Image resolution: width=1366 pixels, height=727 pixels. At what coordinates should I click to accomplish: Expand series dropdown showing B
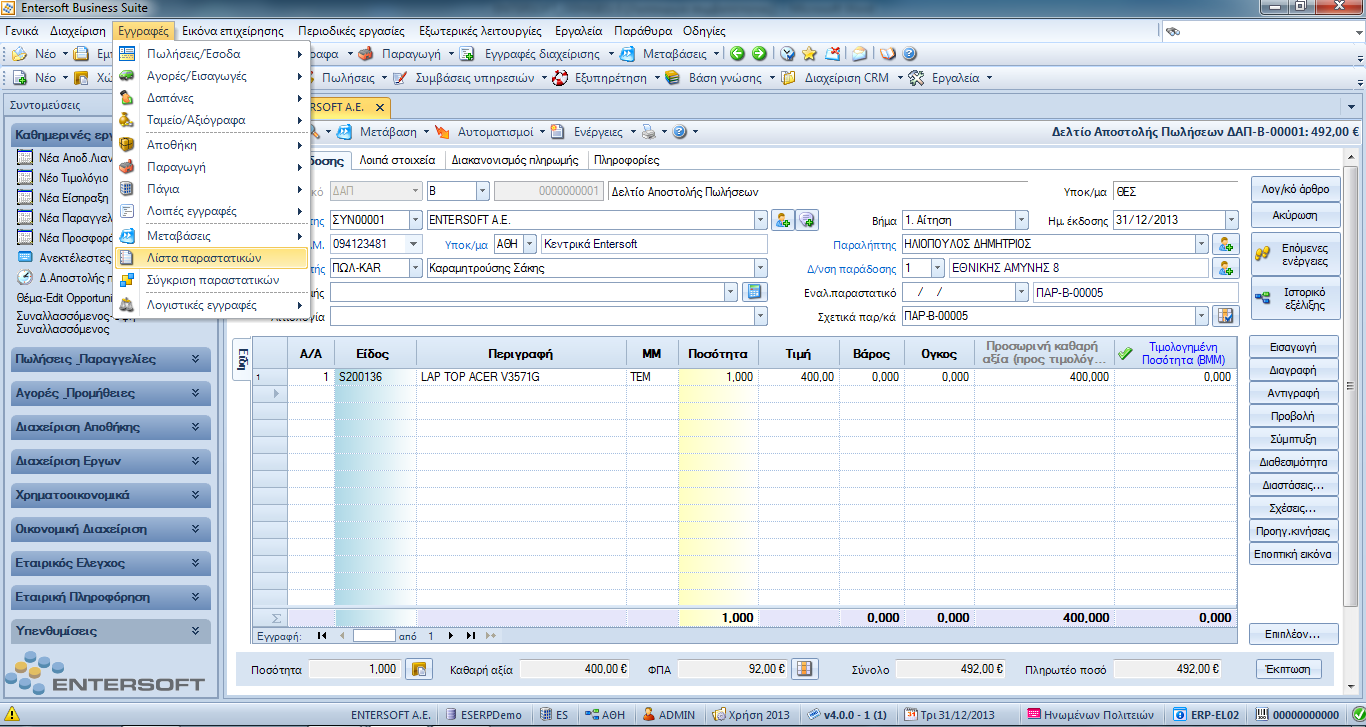point(482,191)
